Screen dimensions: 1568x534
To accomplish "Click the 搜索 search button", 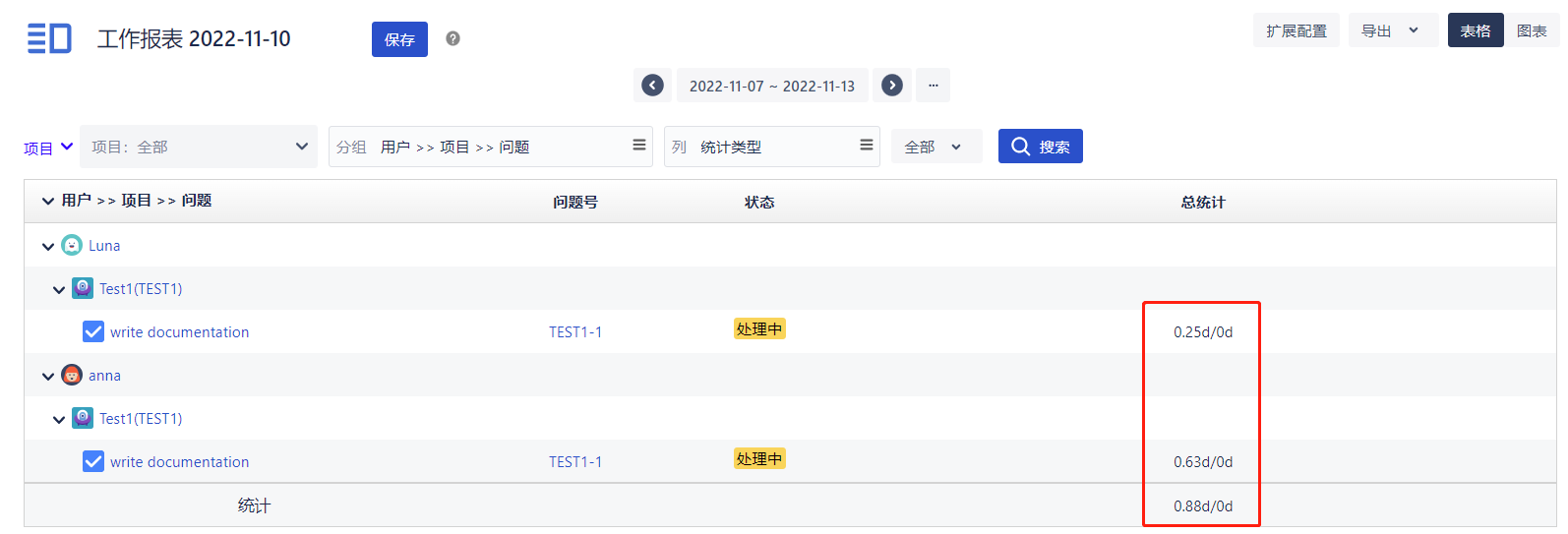I will point(1040,147).
